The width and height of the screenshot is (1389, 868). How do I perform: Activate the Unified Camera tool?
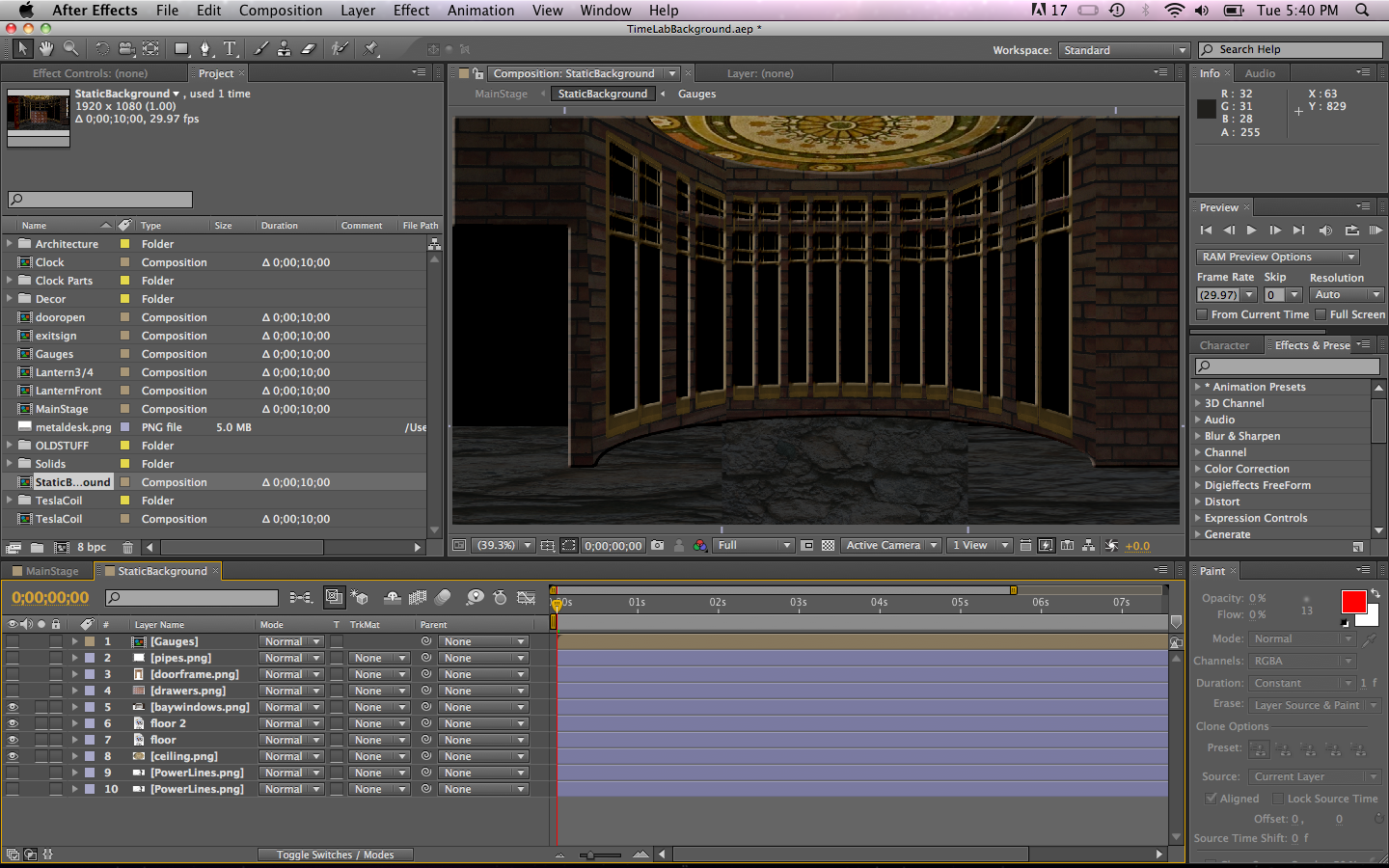coord(126,48)
